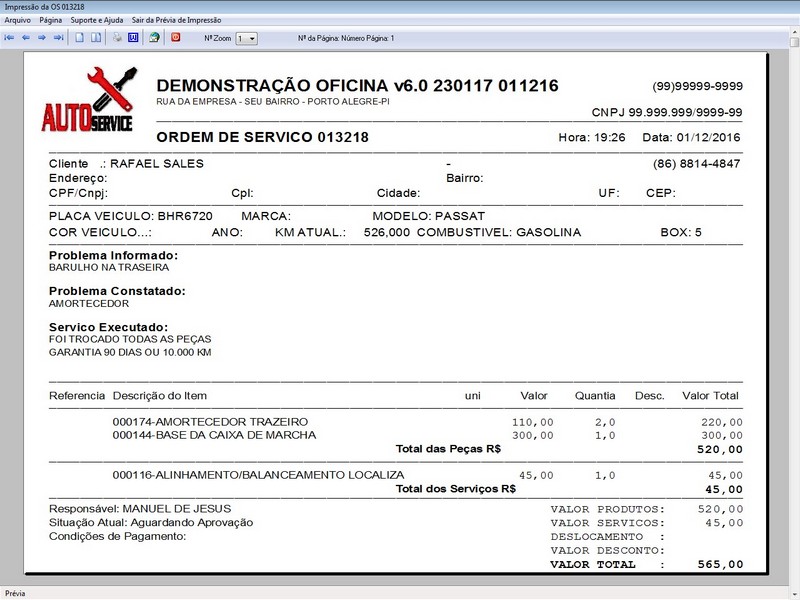Screen dimensions: 800x600
Task: Open the Página menu
Action: coord(51,20)
